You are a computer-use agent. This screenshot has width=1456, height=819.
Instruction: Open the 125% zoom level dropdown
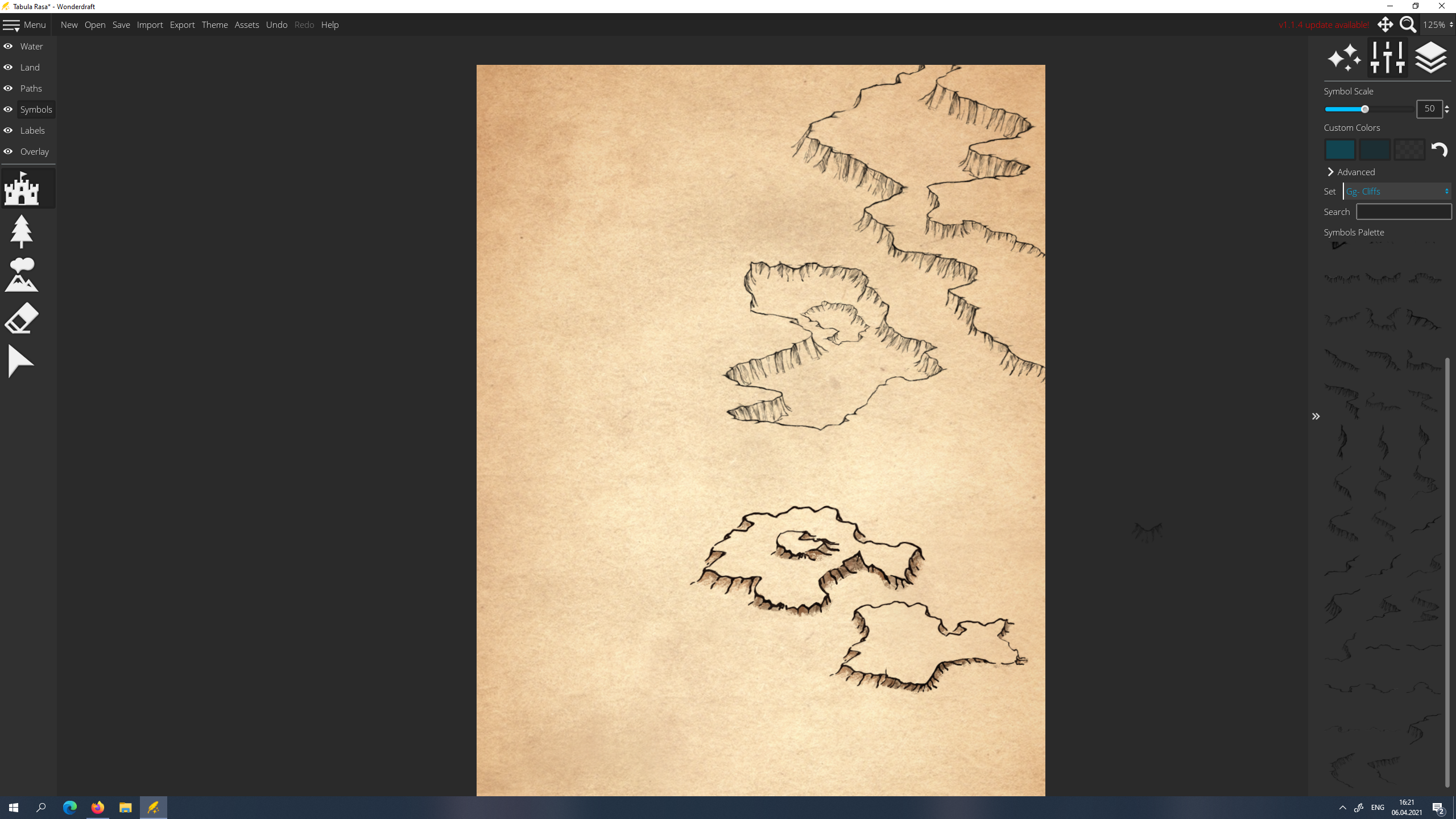[x=1437, y=25]
